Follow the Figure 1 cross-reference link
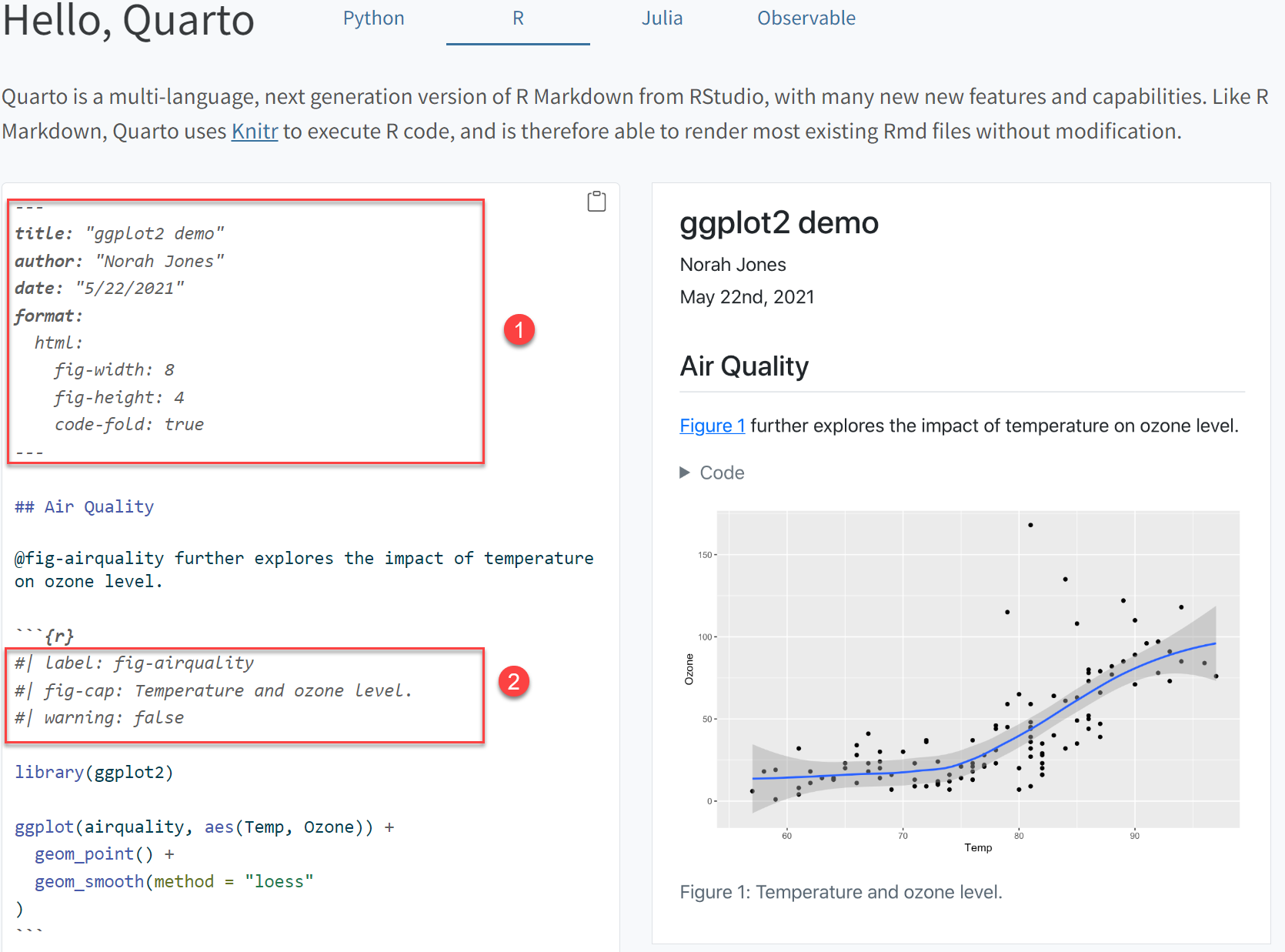 coord(712,426)
